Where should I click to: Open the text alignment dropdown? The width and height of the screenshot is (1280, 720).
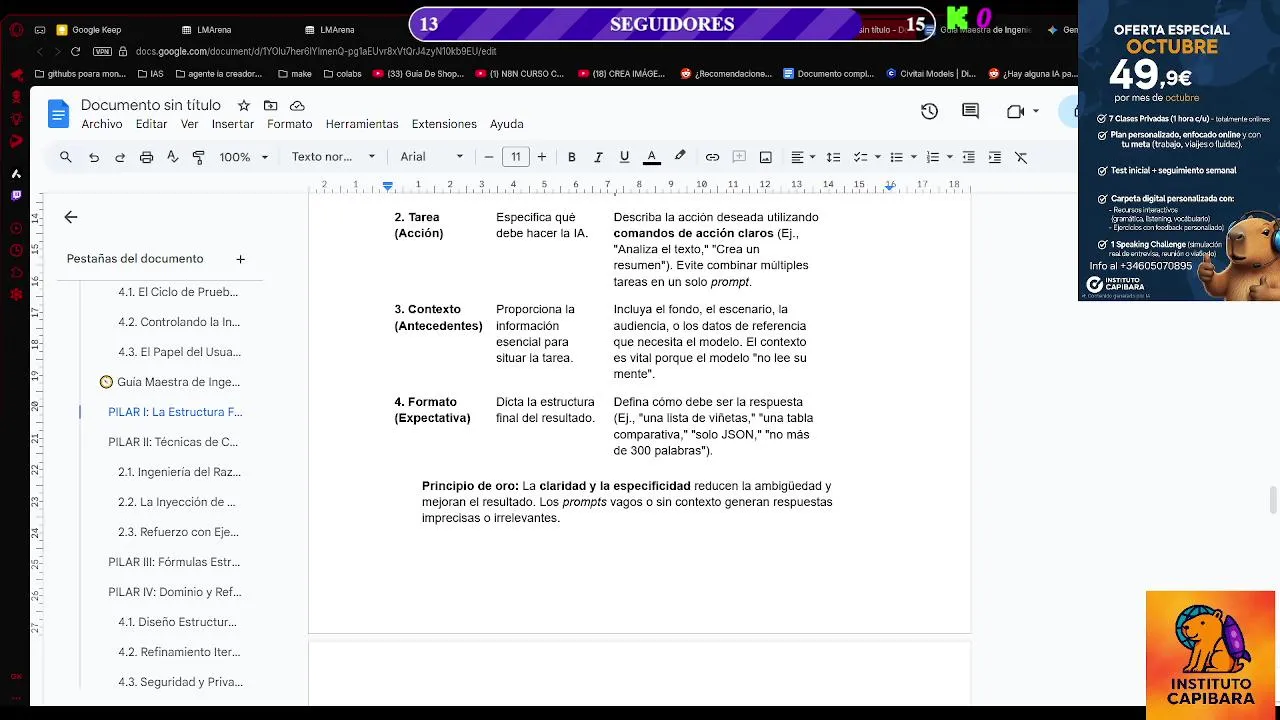[x=803, y=157]
